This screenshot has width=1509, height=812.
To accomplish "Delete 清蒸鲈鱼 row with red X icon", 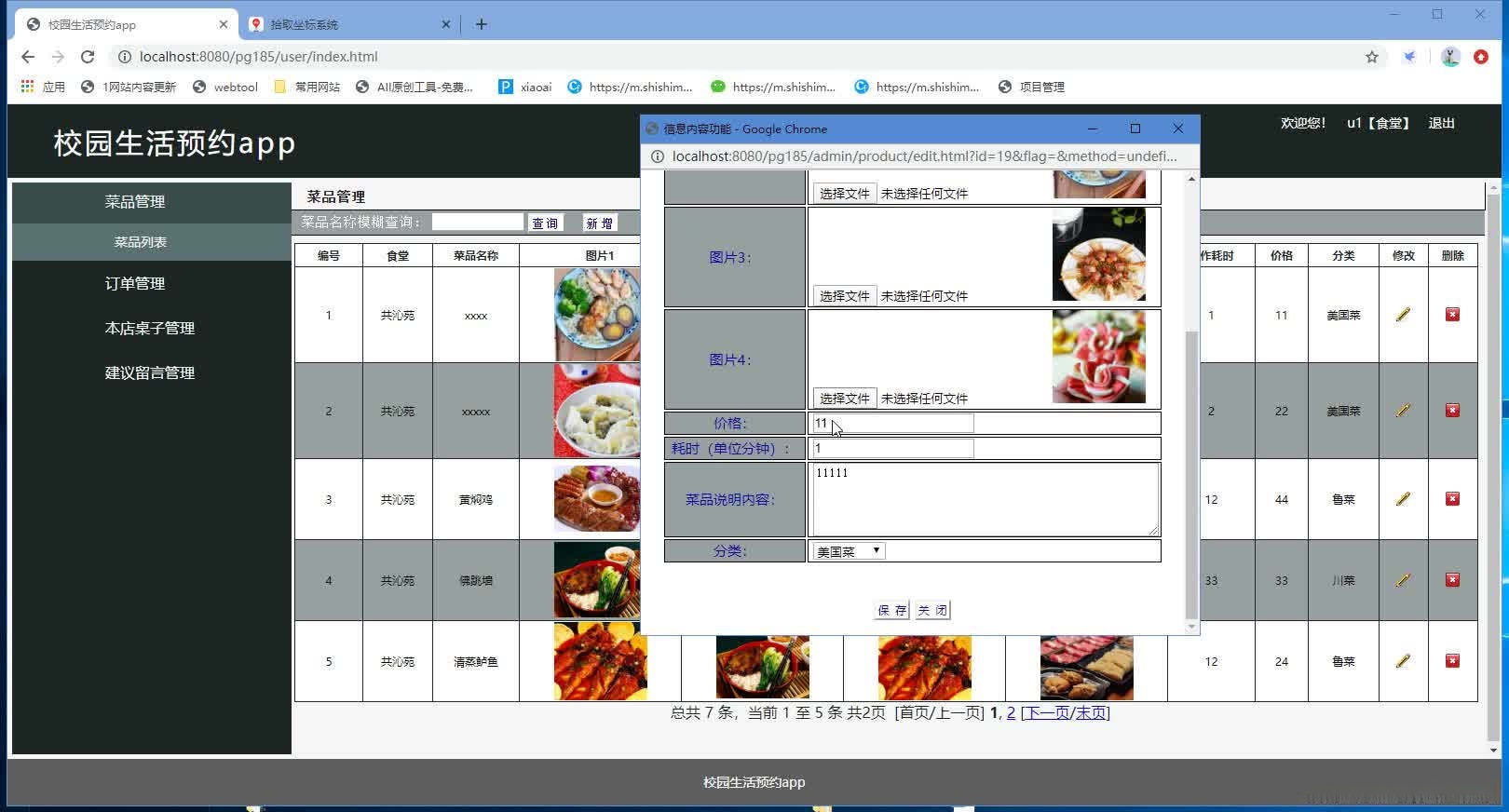I will point(1452,661).
